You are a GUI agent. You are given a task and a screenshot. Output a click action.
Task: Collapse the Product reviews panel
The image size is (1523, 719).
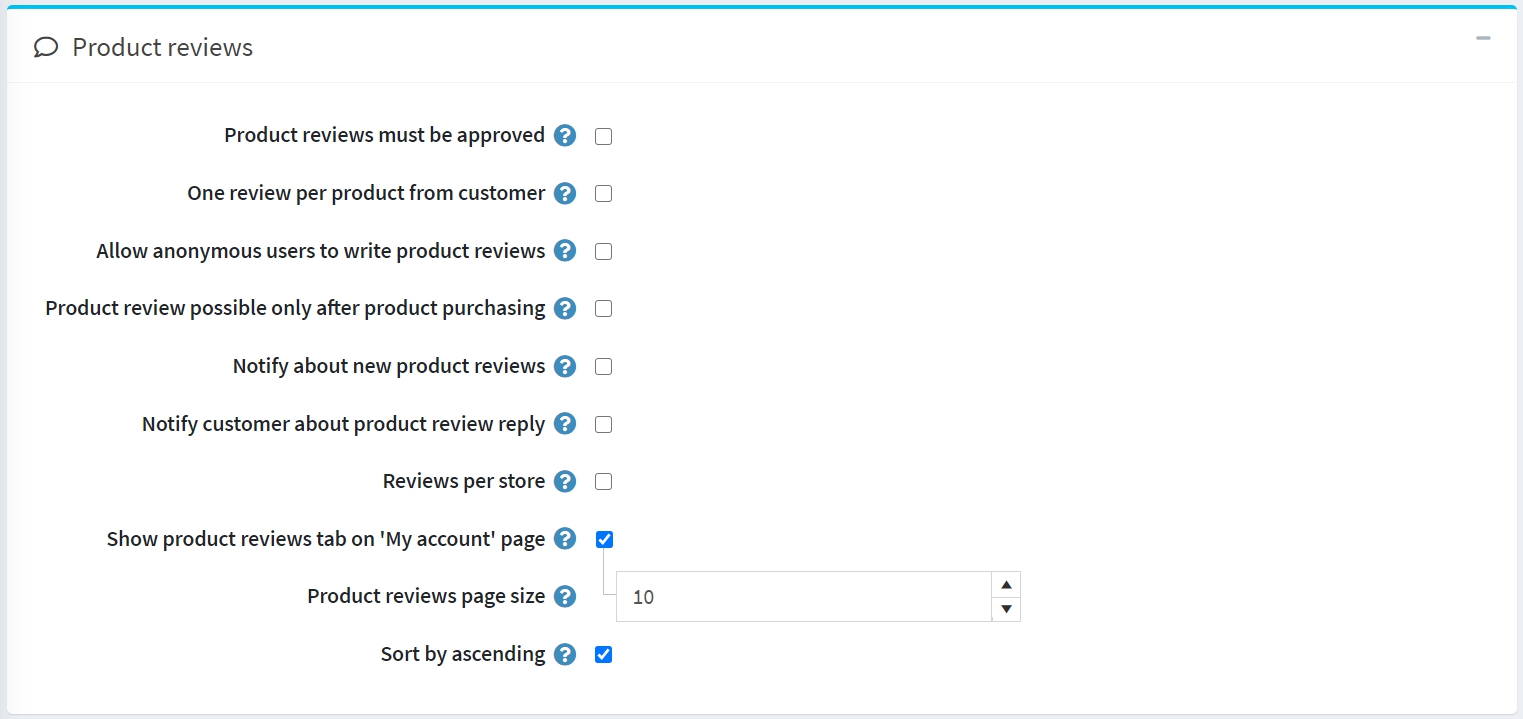pos(1483,39)
